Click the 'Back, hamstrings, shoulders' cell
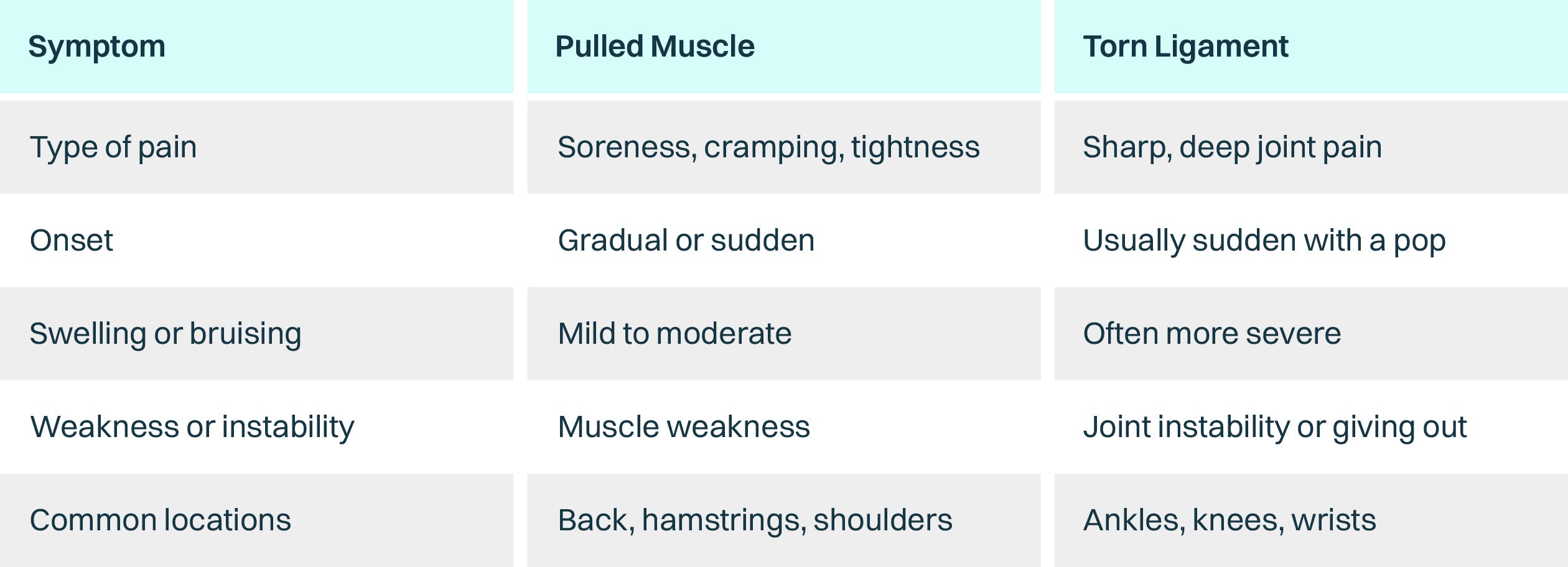 [x=755, y=520]
